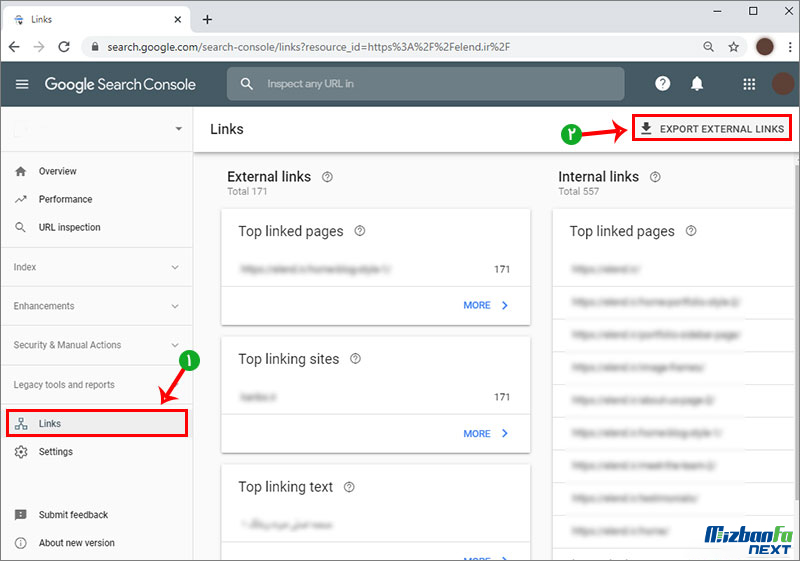
Task: Click the Inspect any URL field
Action: click(426, 84)
